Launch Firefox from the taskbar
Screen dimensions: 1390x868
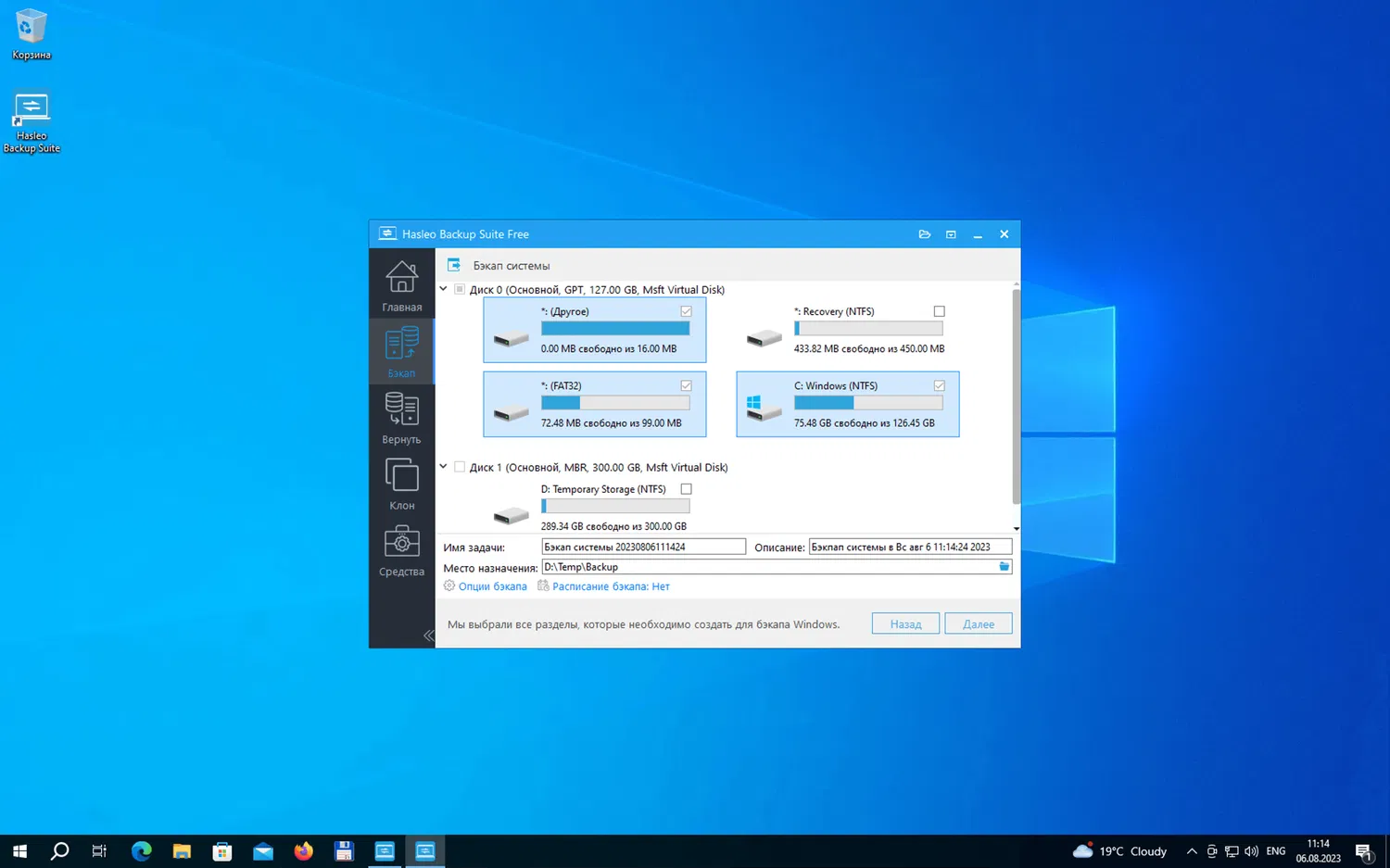[x=303, y=851]
